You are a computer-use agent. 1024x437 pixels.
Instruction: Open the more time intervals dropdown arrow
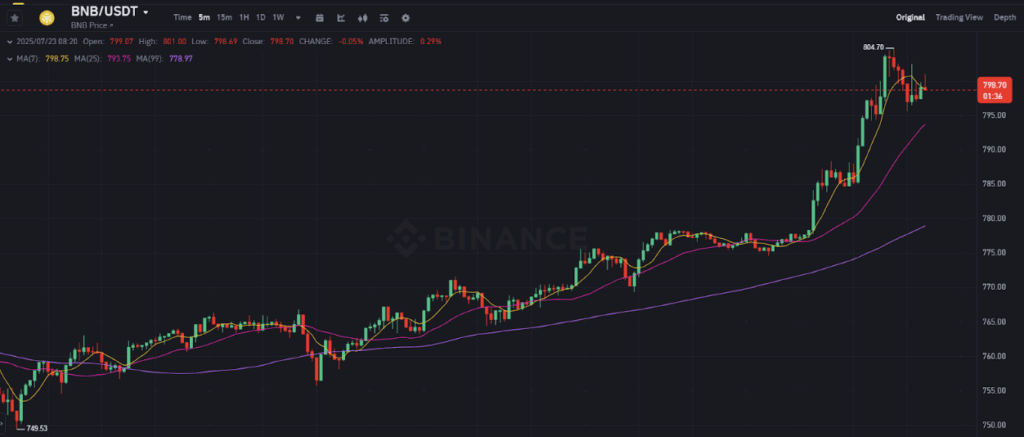(x=298, y=18)
